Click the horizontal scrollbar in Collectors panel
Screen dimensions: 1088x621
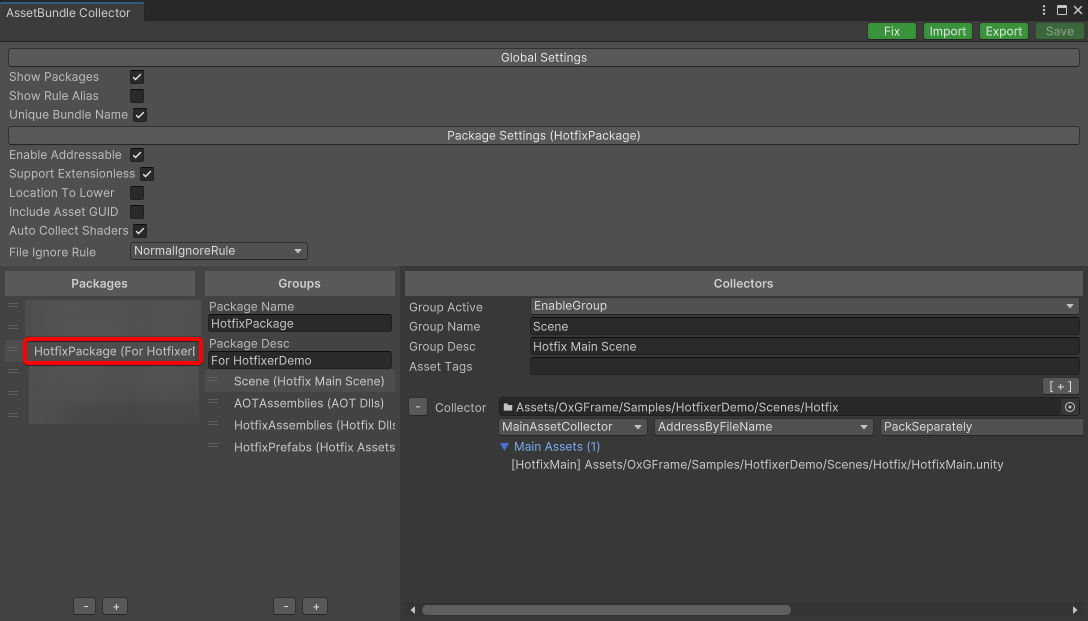(606, 610)
